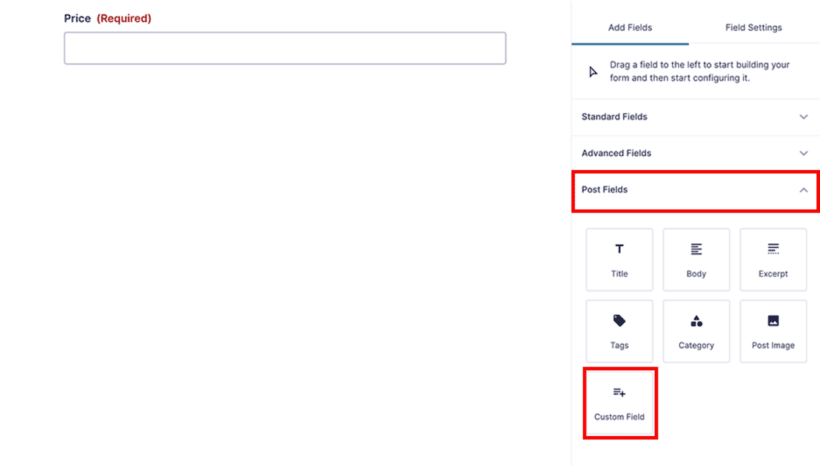Click the Title field icon
The height and width of the screenshot is (466, 820).
(x=619, y=249)
